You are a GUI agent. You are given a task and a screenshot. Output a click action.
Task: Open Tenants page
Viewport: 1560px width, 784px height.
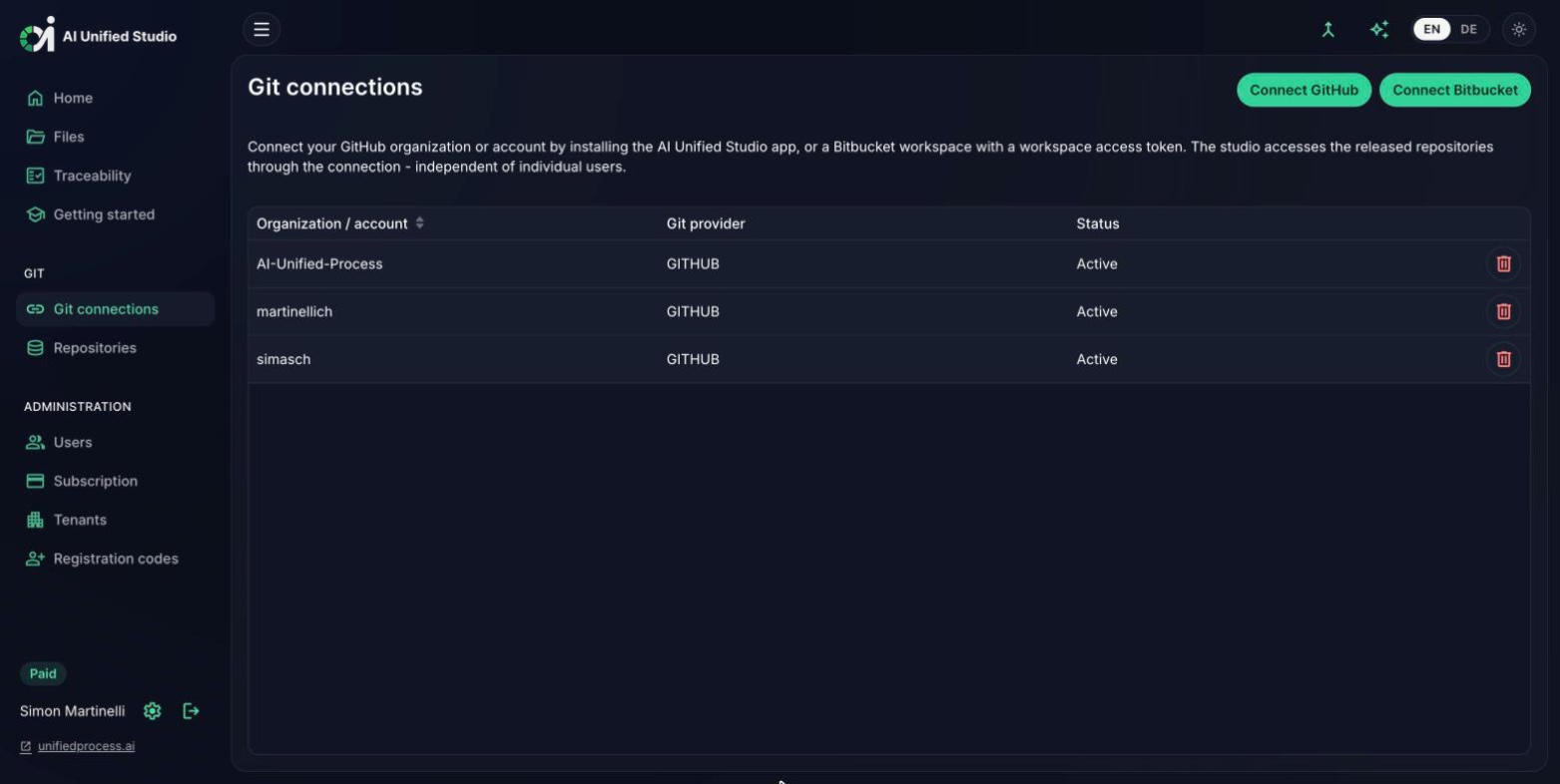[x=116, y=520]
